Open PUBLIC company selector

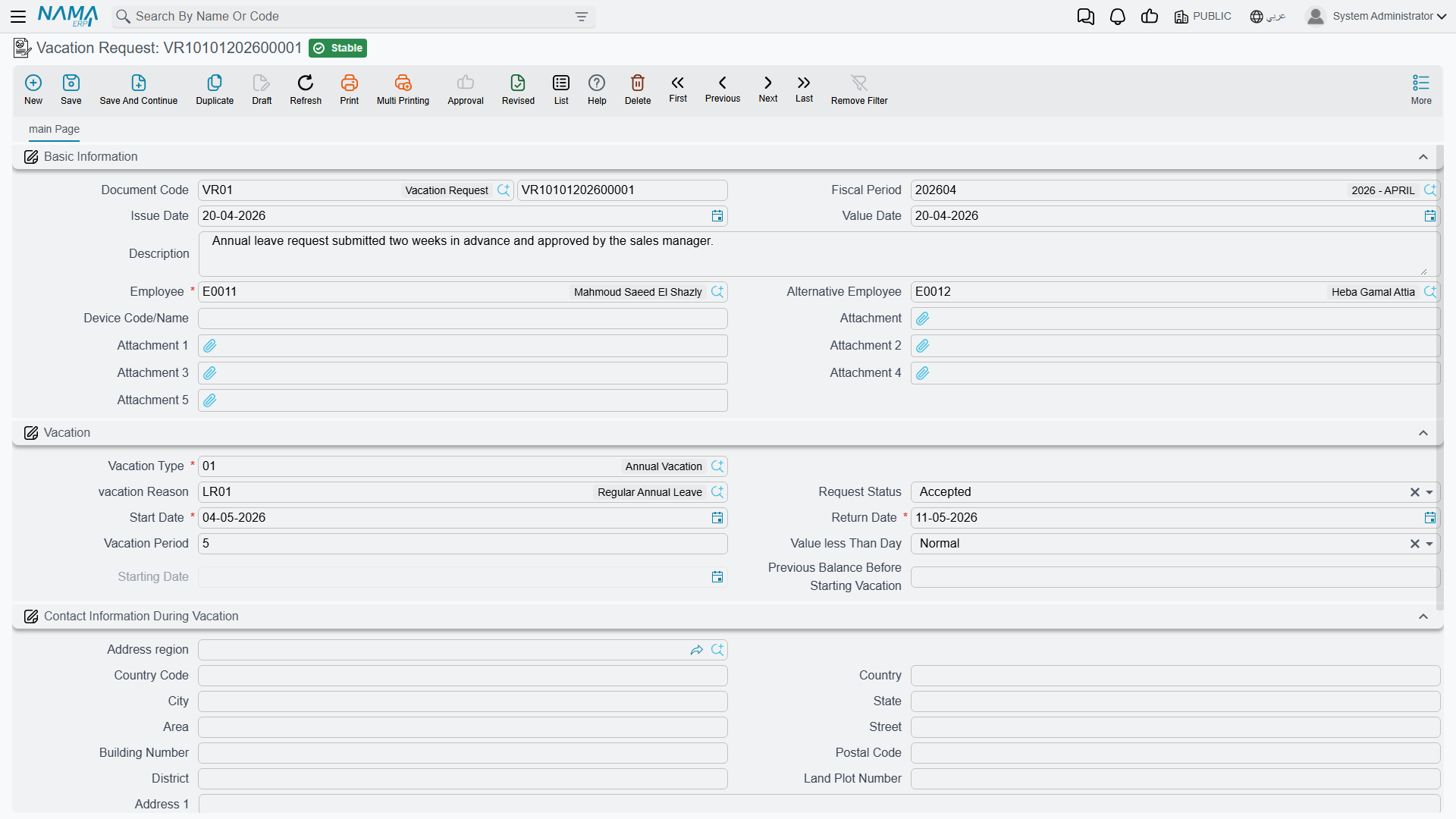click(1203, 17)
